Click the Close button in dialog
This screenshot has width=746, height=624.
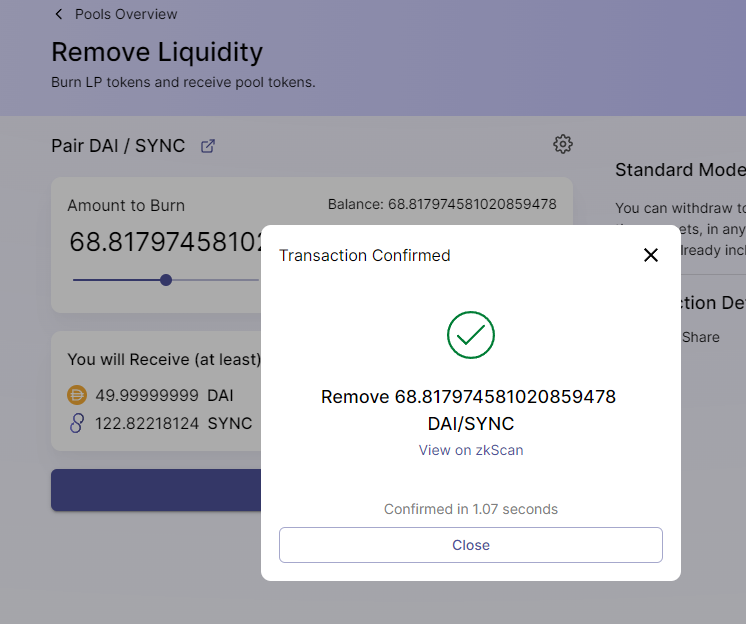tap(471, 545)
